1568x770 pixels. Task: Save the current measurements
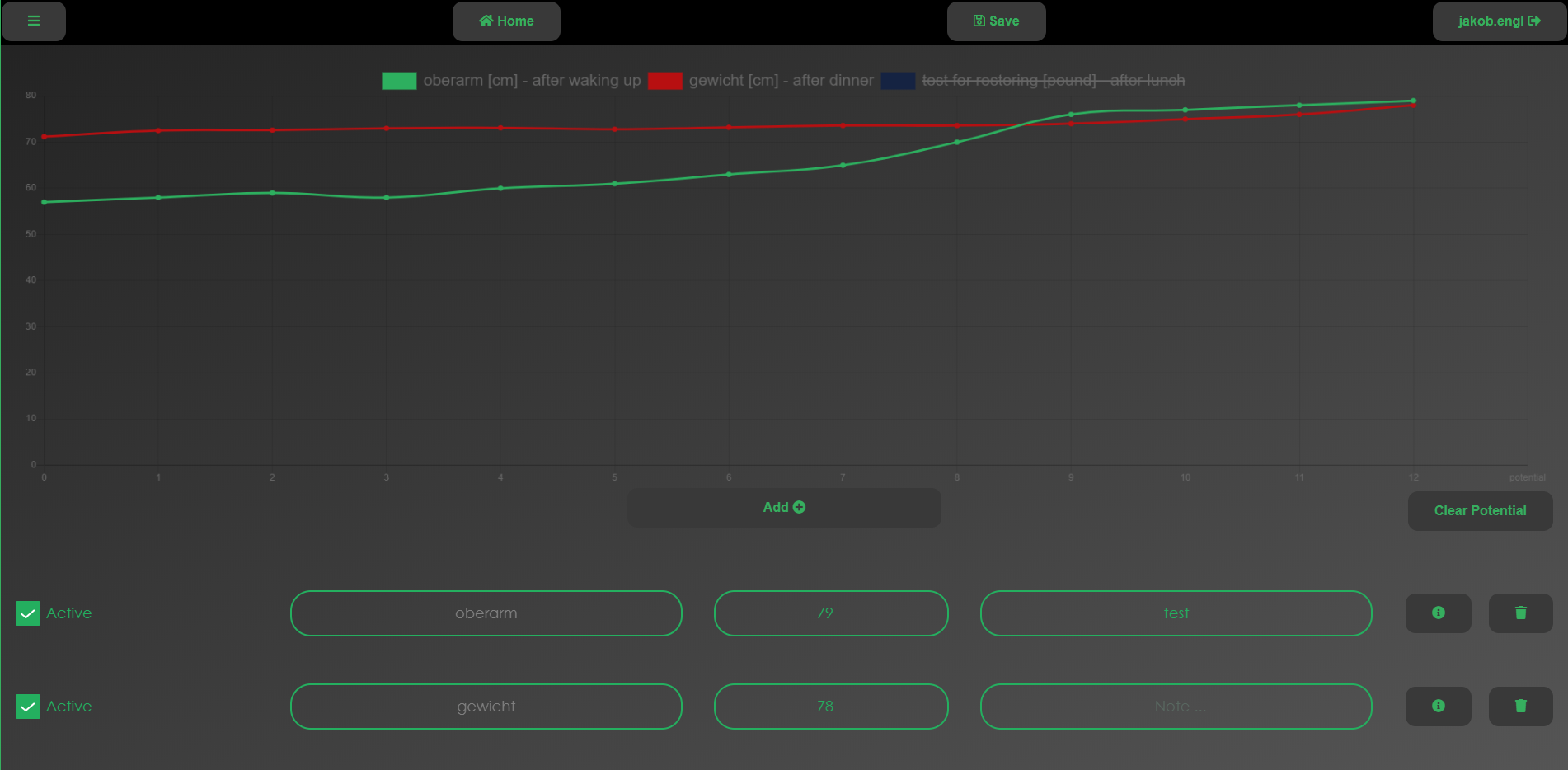[x=996, y=21]
